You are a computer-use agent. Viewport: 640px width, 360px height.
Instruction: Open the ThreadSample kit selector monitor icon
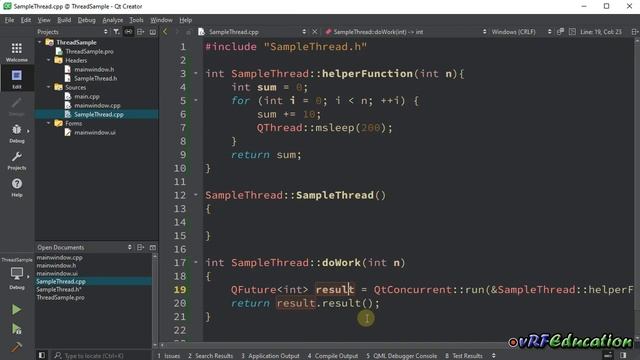click(17, 273)
